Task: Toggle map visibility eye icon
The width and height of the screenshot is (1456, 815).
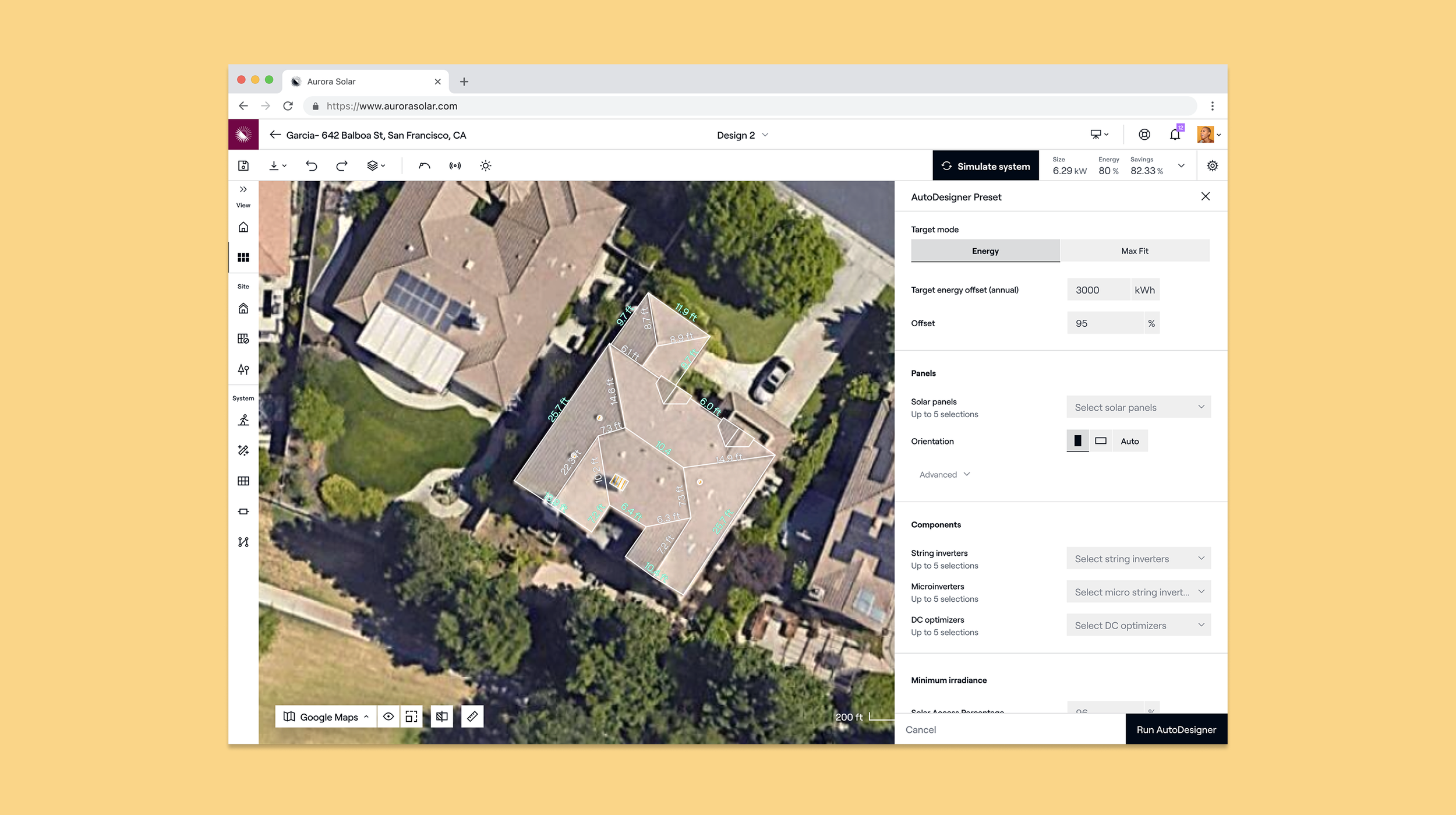Action: (388, 717)
